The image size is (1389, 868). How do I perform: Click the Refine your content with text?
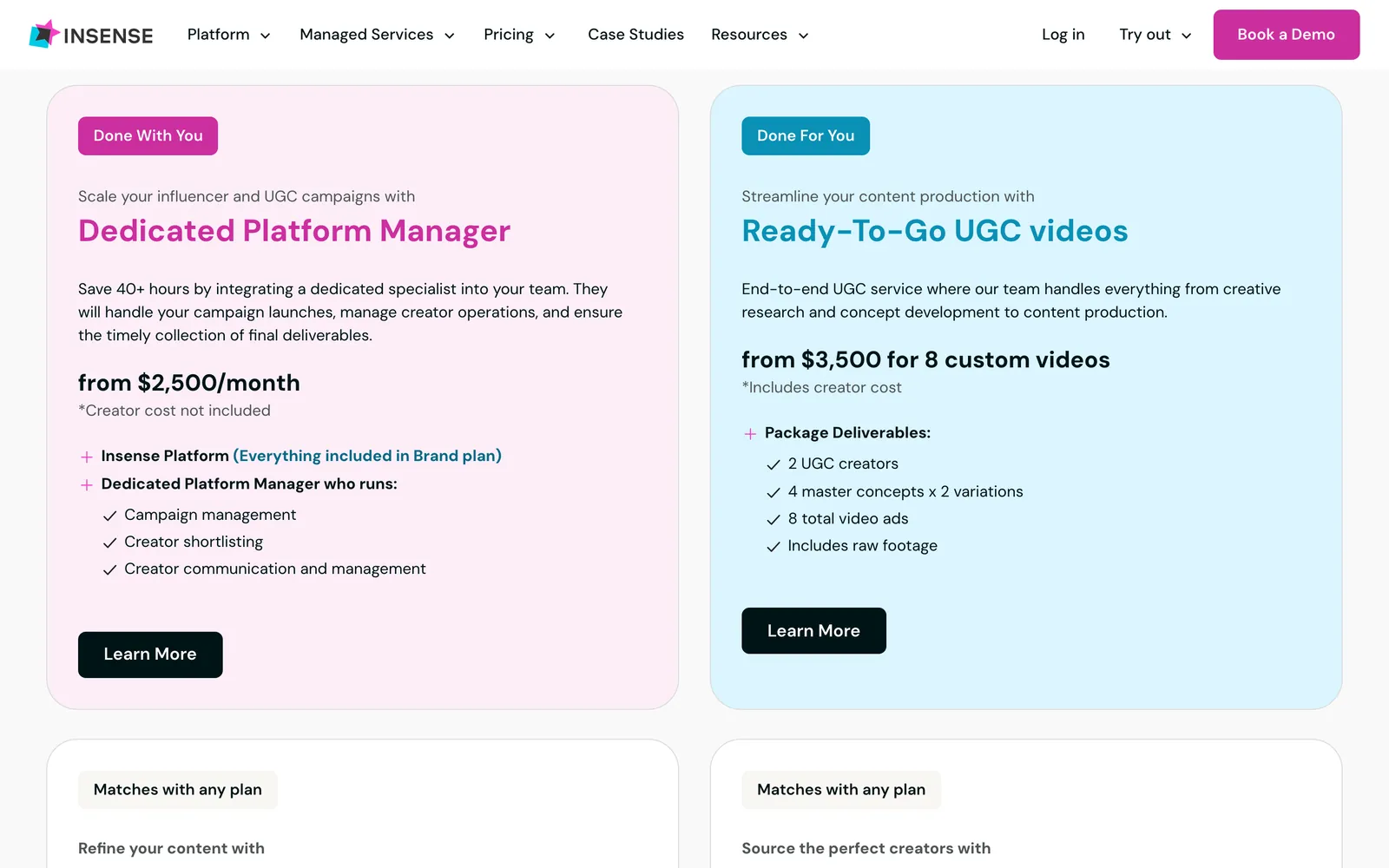tap(171, 848)
